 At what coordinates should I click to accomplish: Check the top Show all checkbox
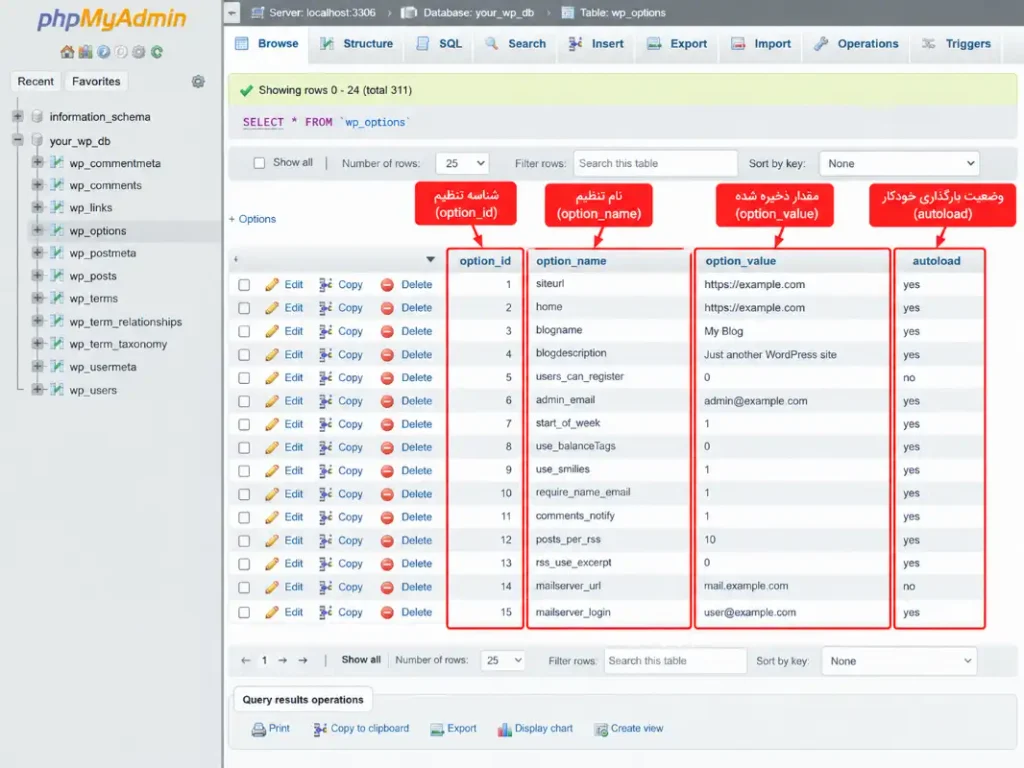(x=259, y=163)
